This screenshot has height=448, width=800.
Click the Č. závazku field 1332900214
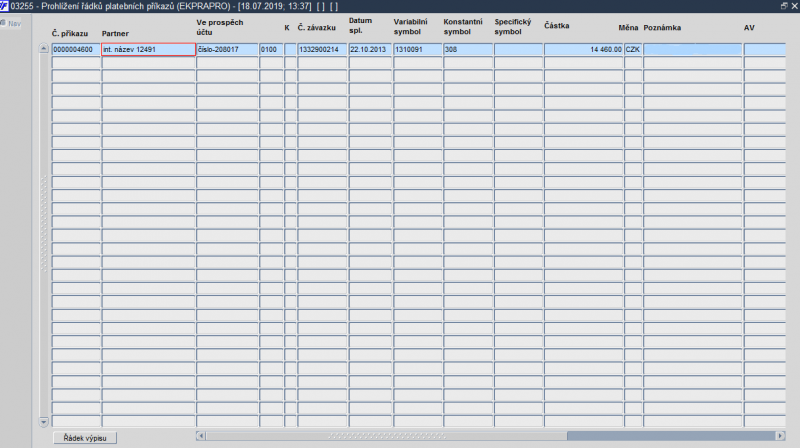tap(322, 49)
